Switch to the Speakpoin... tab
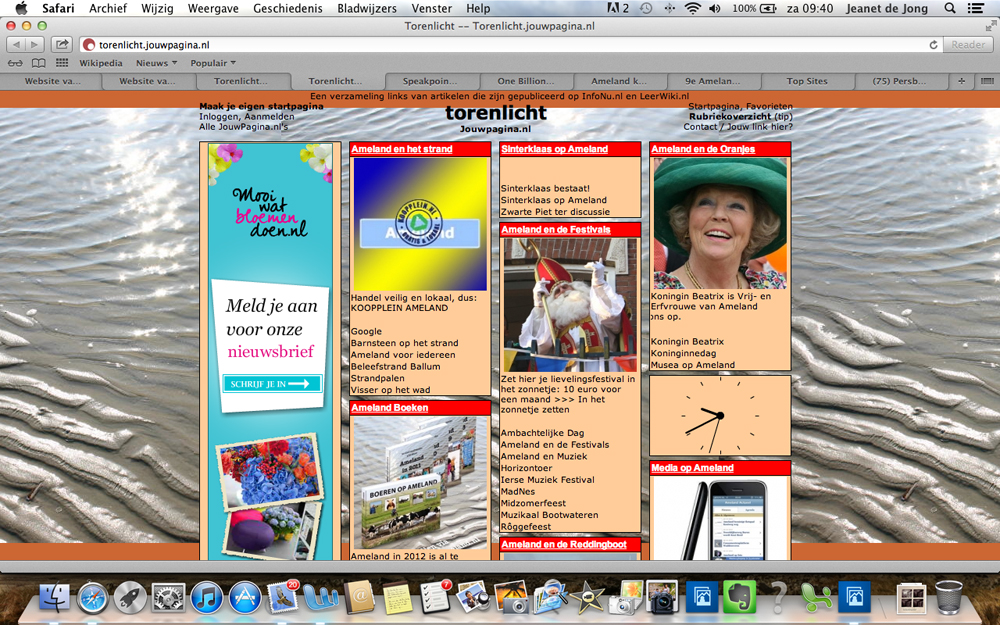The width and height of the screenshot is (1000, 625). point(430,81)
